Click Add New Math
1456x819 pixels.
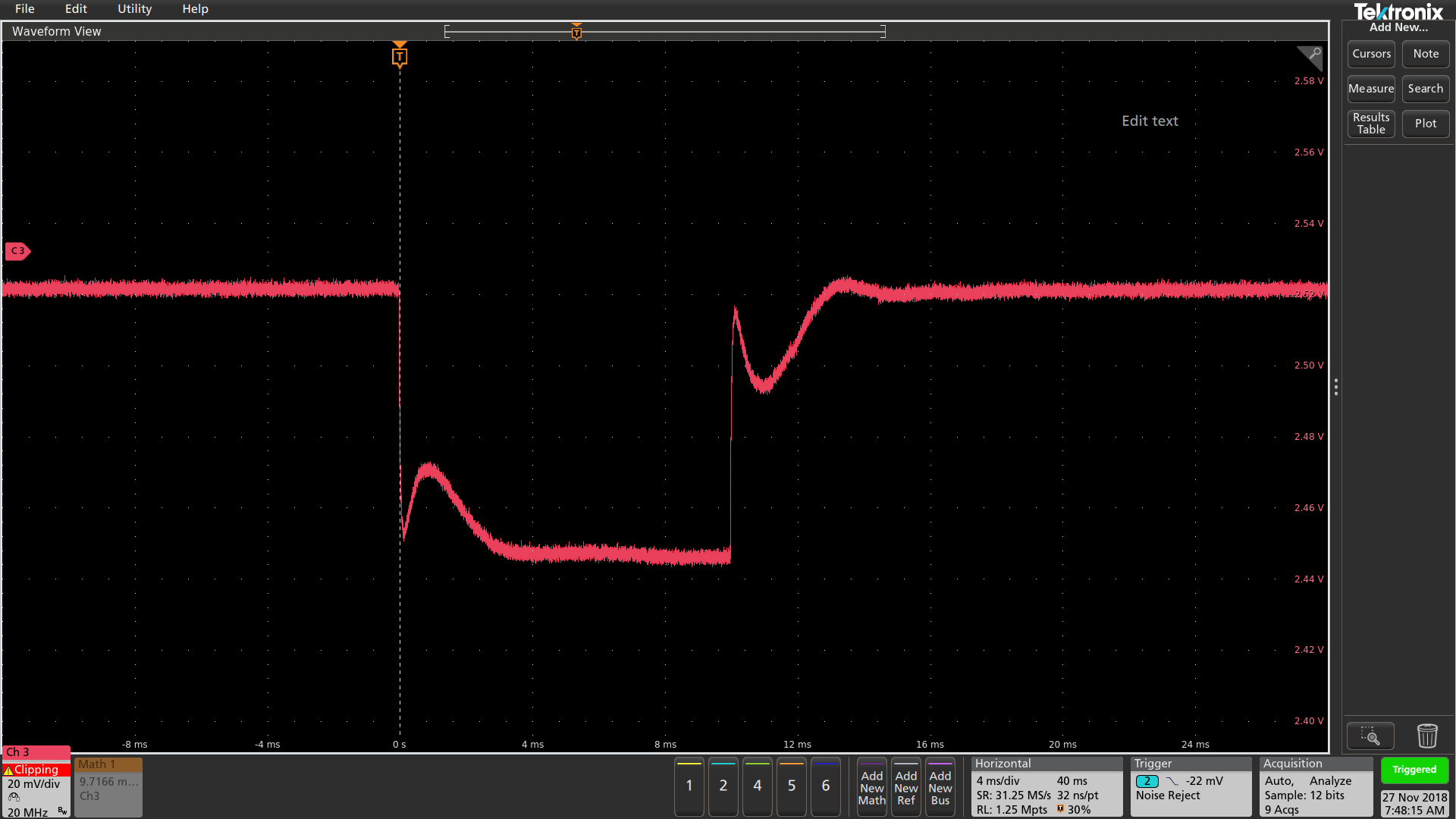[872, 787]
